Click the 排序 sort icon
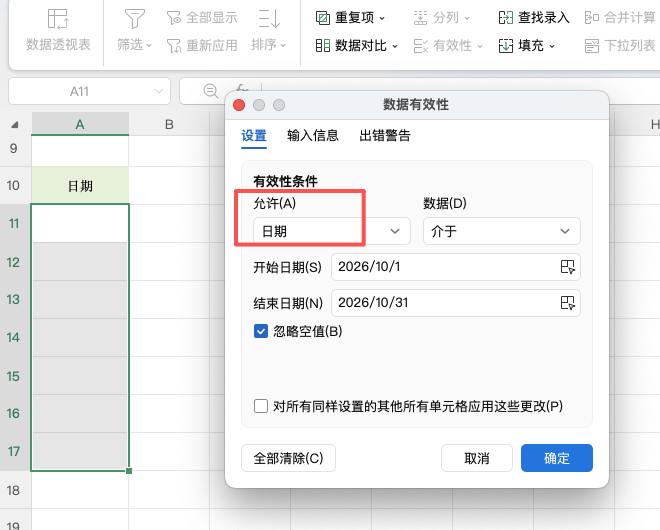The height and width of the screenshot is (530, 660). coord(269,19)
